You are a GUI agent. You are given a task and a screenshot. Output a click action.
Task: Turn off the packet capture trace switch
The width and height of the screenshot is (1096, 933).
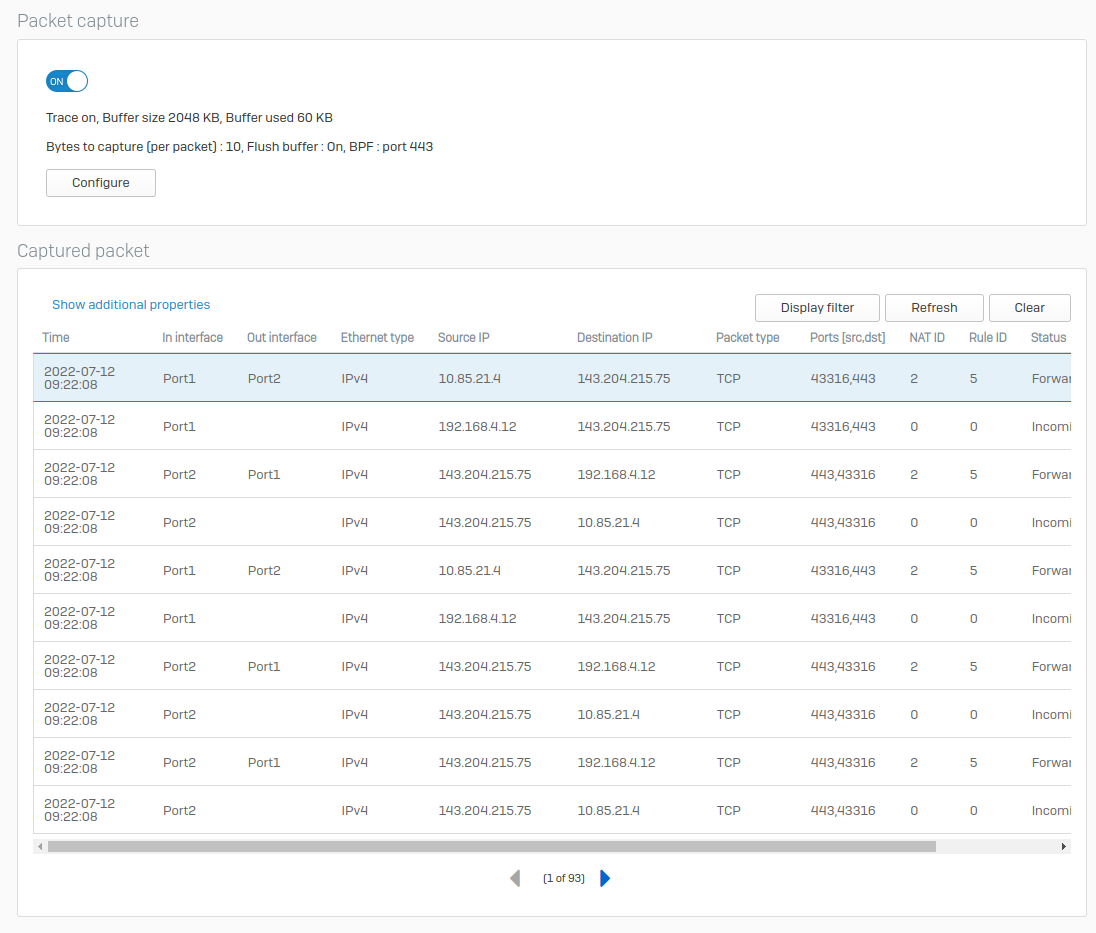pyautogui.click(x=66, y=81)
